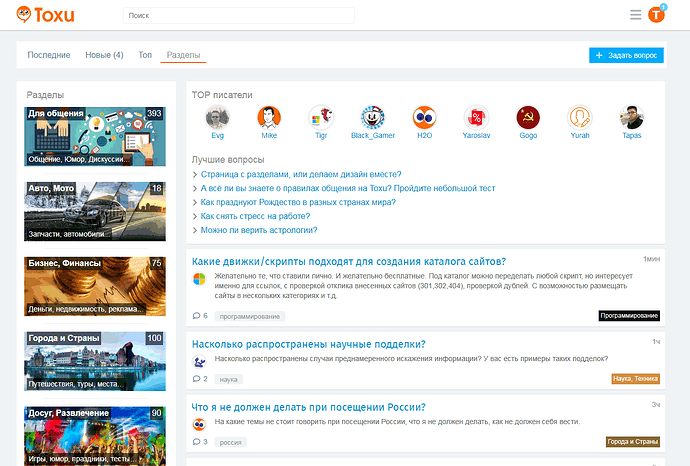This screenshot has height=466, width=690.
Task: Click comment icon with 3 replies
Action: [x=196, y=441]
